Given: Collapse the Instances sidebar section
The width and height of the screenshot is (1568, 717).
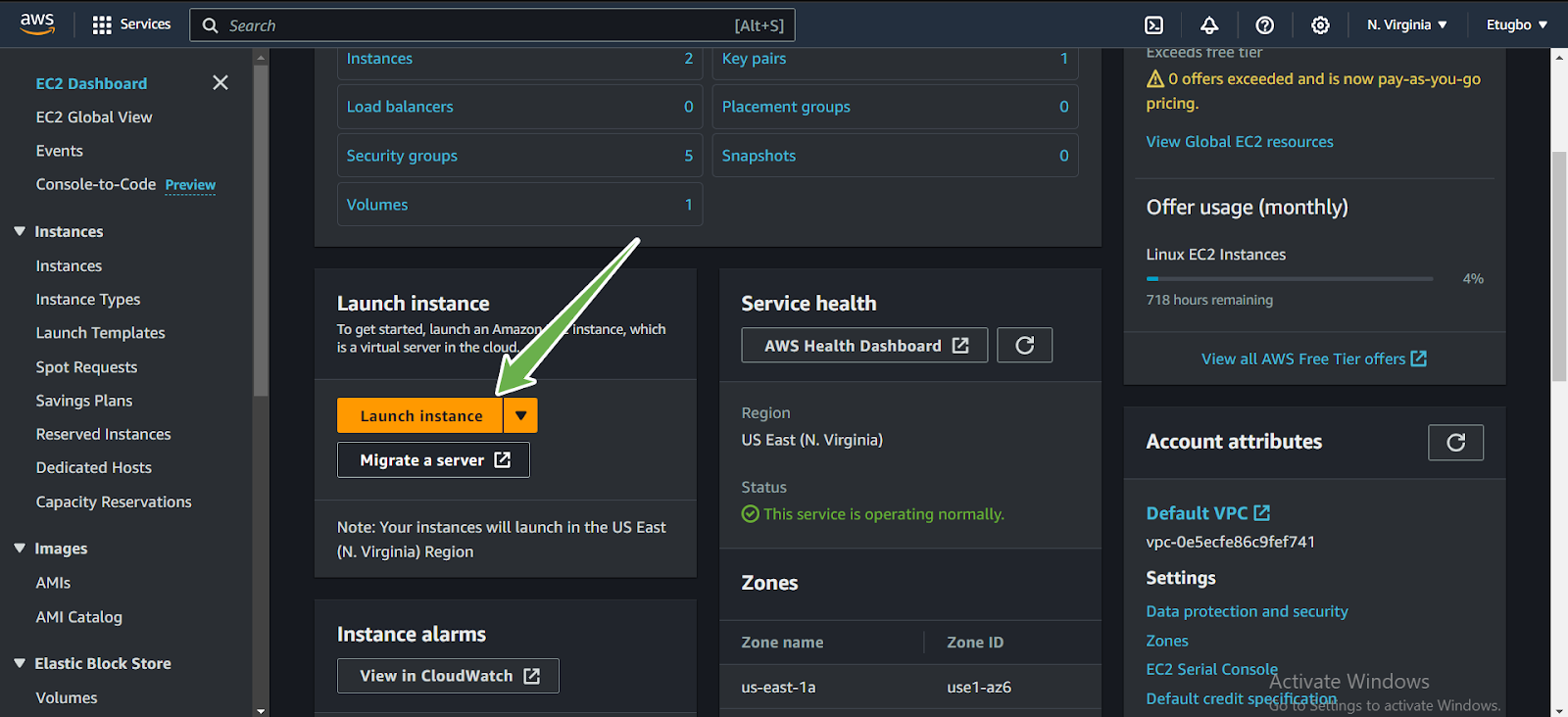Looking at the screenshot, I should tap(20, 231).
